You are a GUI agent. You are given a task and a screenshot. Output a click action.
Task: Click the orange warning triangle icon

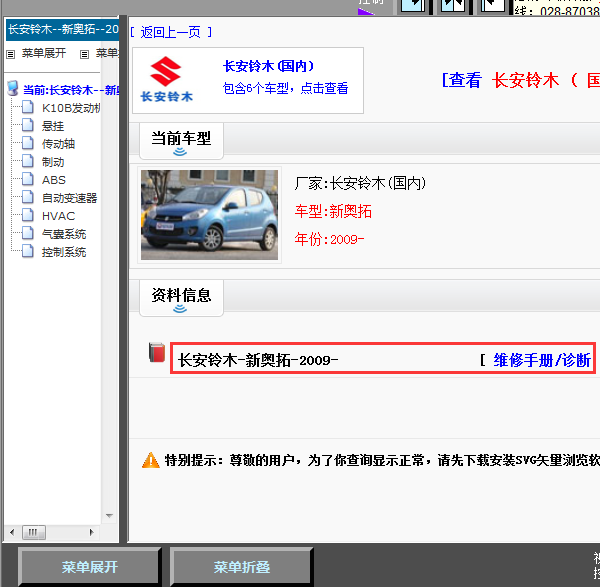[x=151, y=460]
